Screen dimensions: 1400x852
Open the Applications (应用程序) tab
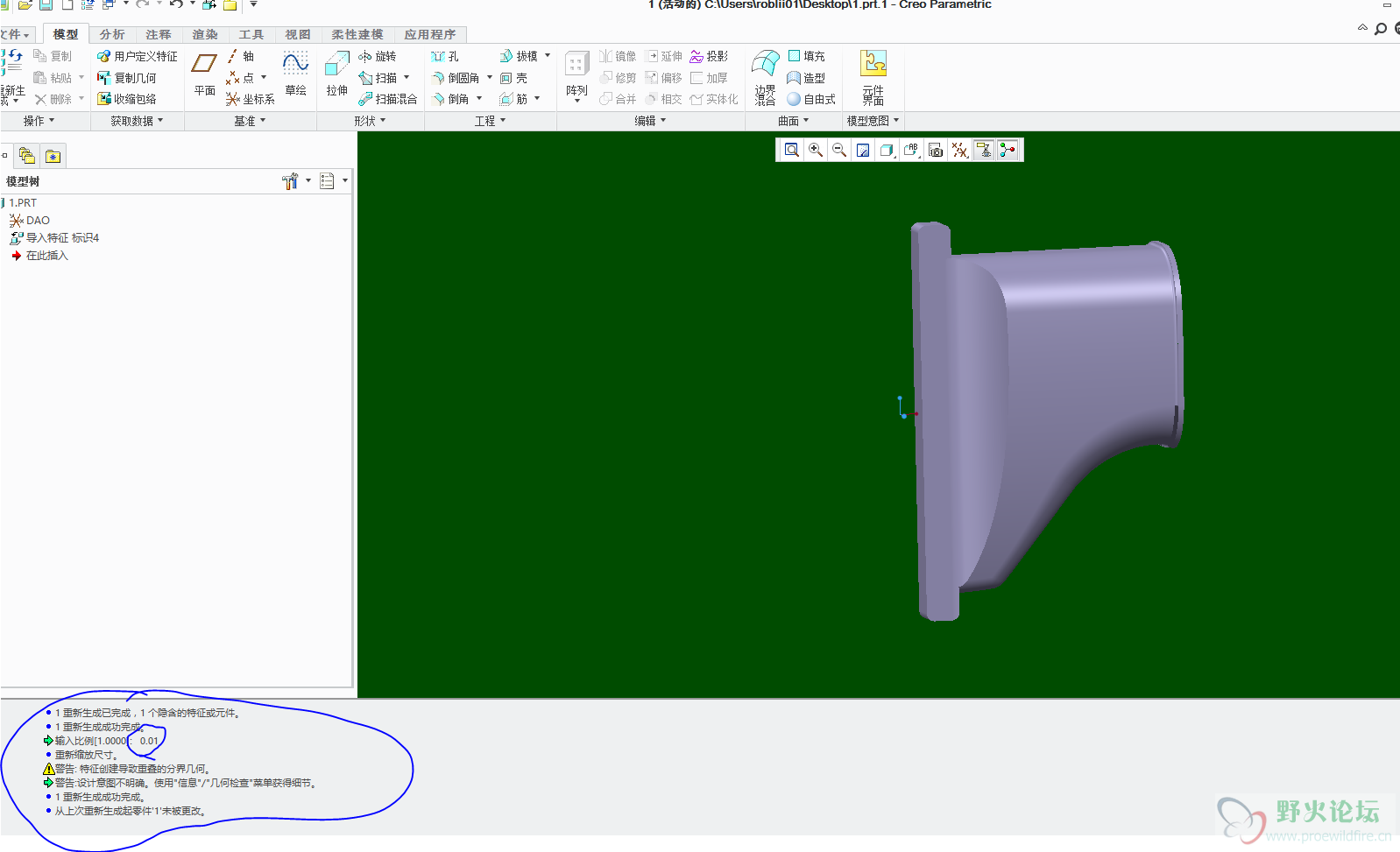430,34
